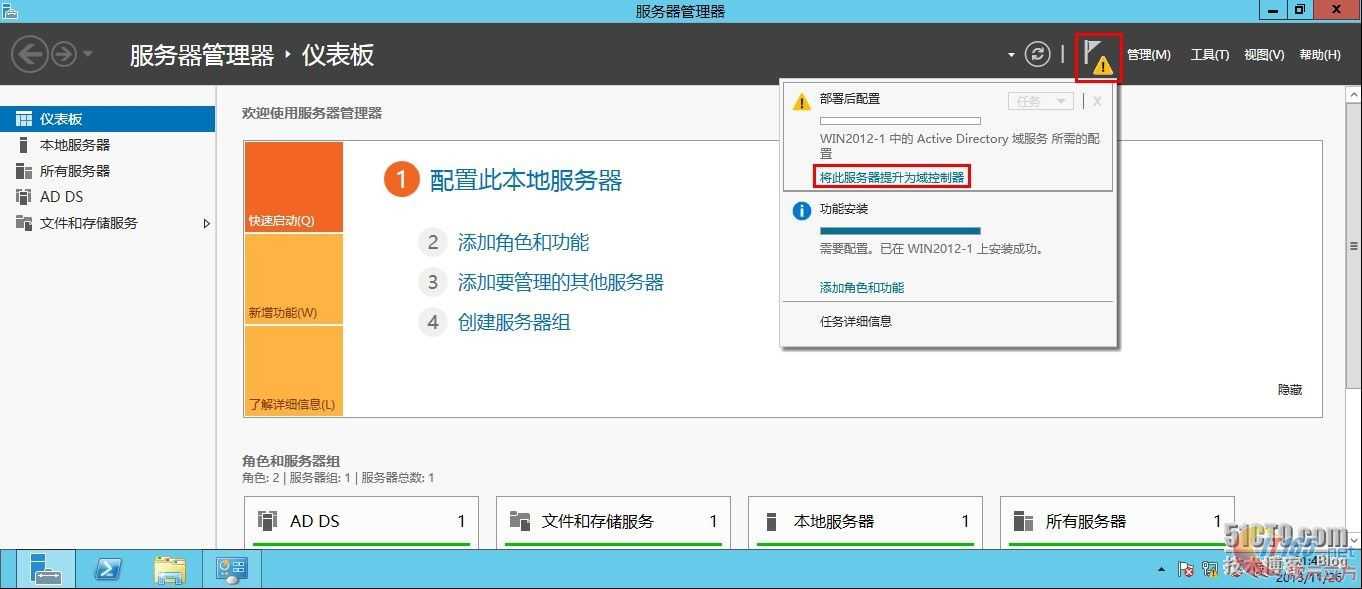Click the 本地服务器 tile icon
This screenshot has height=589, width=1362.
[x=771, y=521]
